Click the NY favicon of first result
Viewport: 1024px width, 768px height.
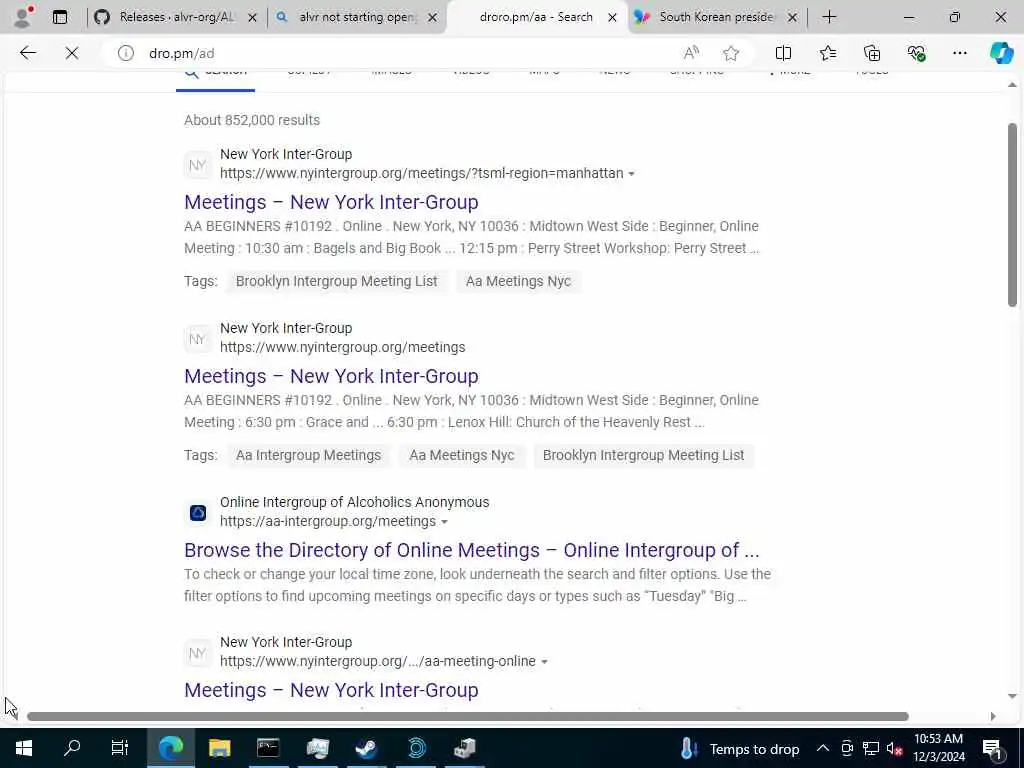pyautogui.click(x=198, y=165)
